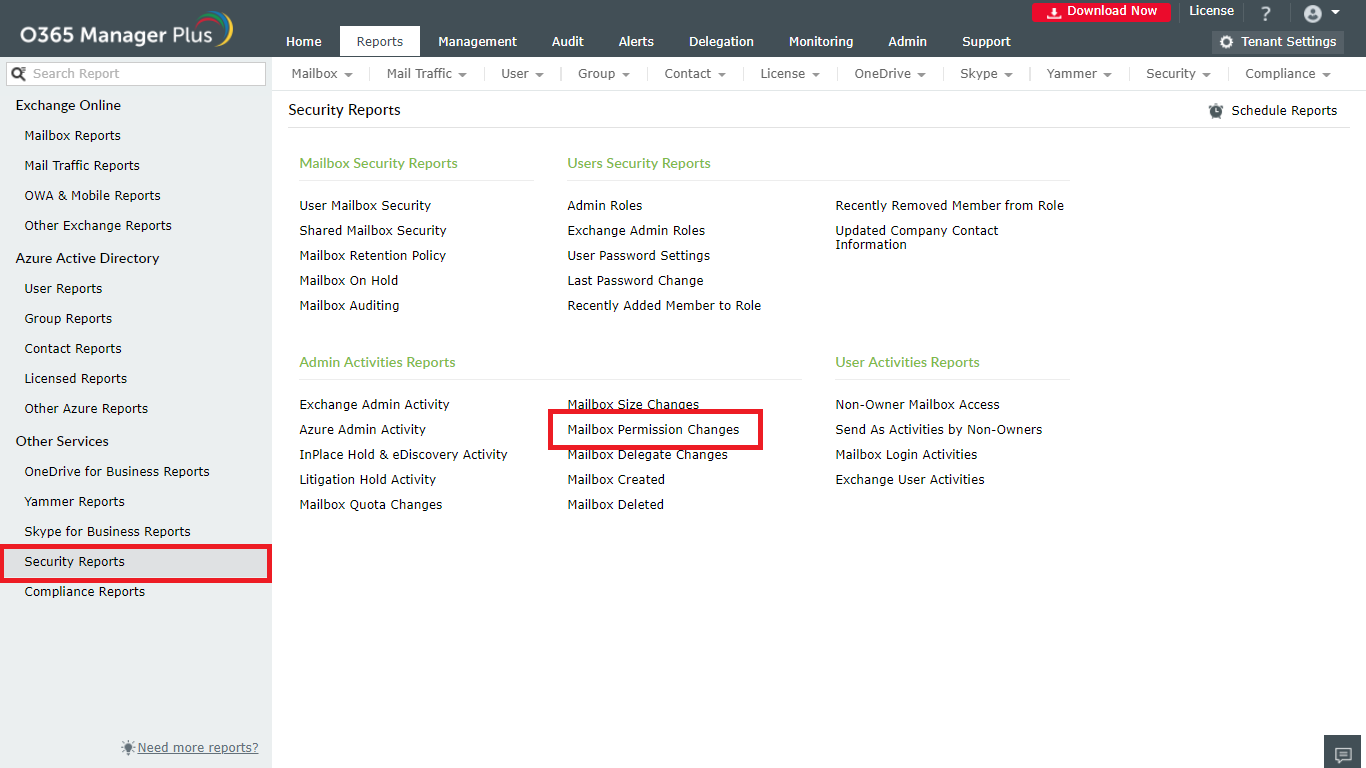The width and height of the screenshot is (1366, 768).
Task: Click the chat message icon
Action: [x=1343, y=753]
